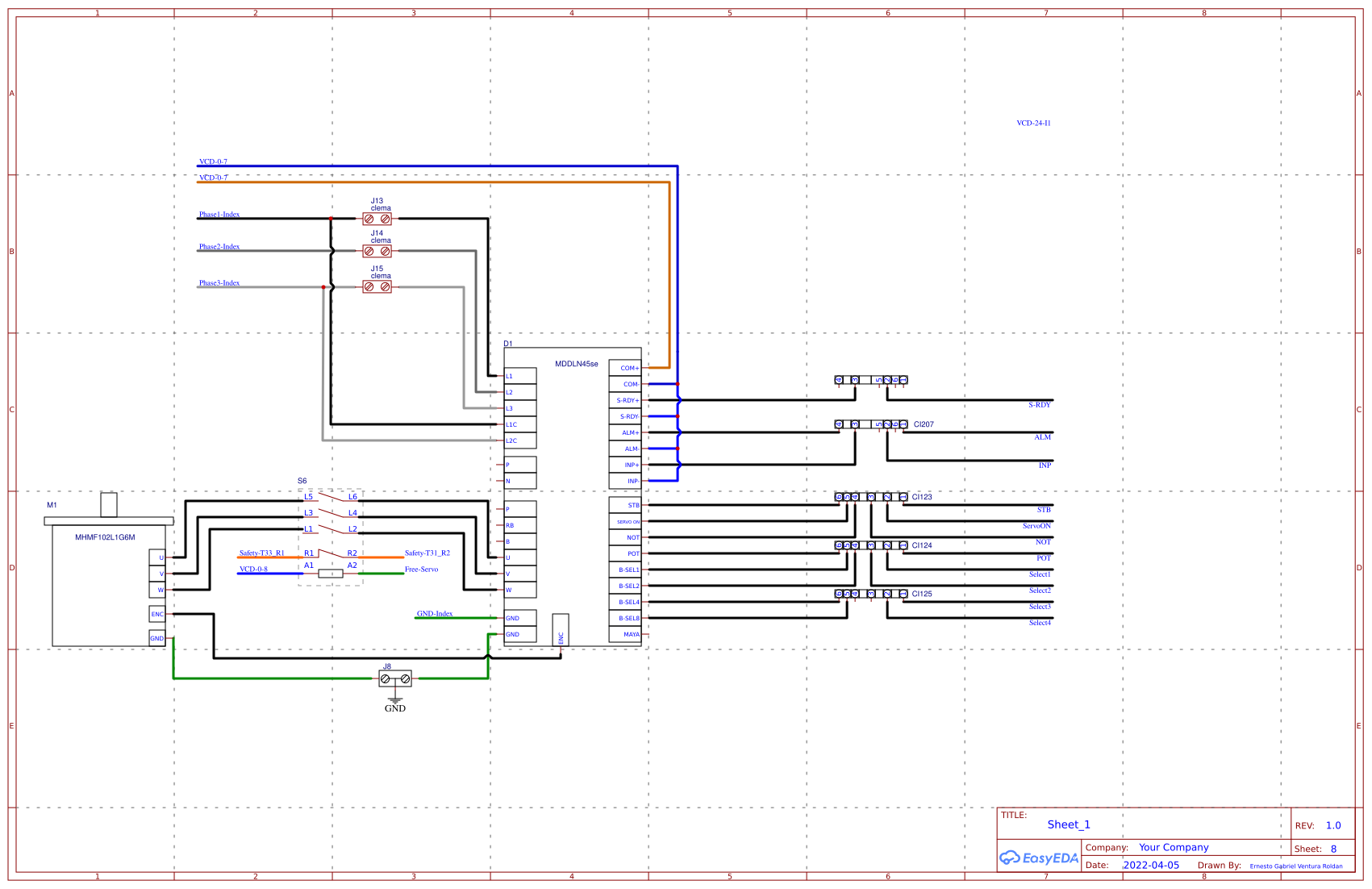Select the Phase1-Index net label

click(x=218, y=215)
